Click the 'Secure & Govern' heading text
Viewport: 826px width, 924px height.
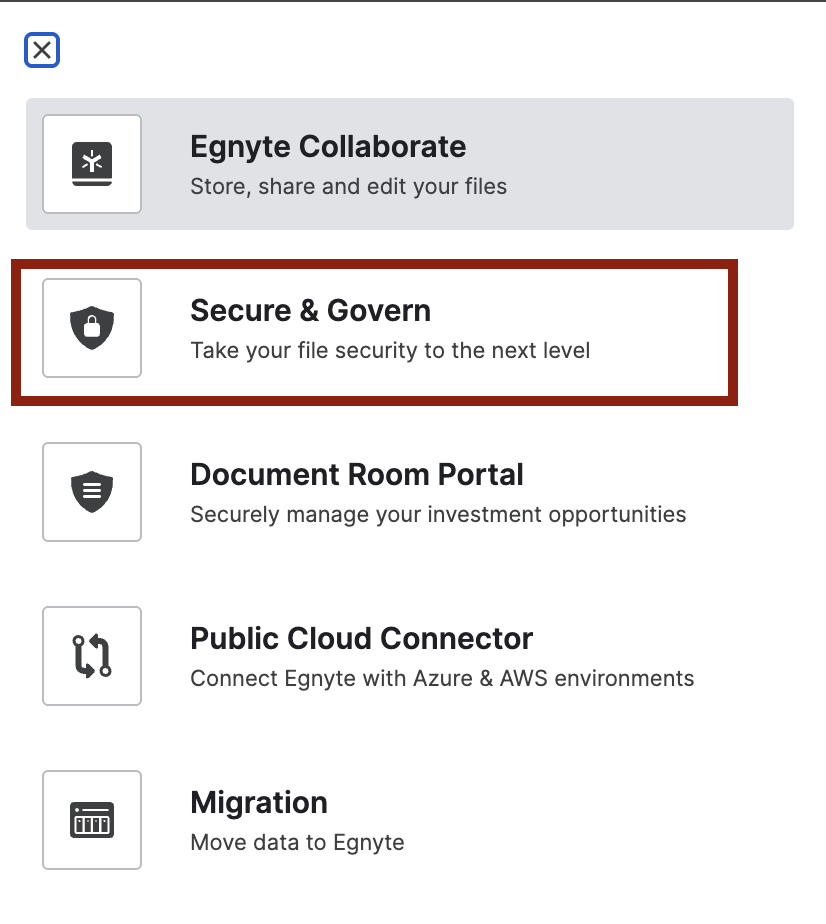click(x=310, y=311)
